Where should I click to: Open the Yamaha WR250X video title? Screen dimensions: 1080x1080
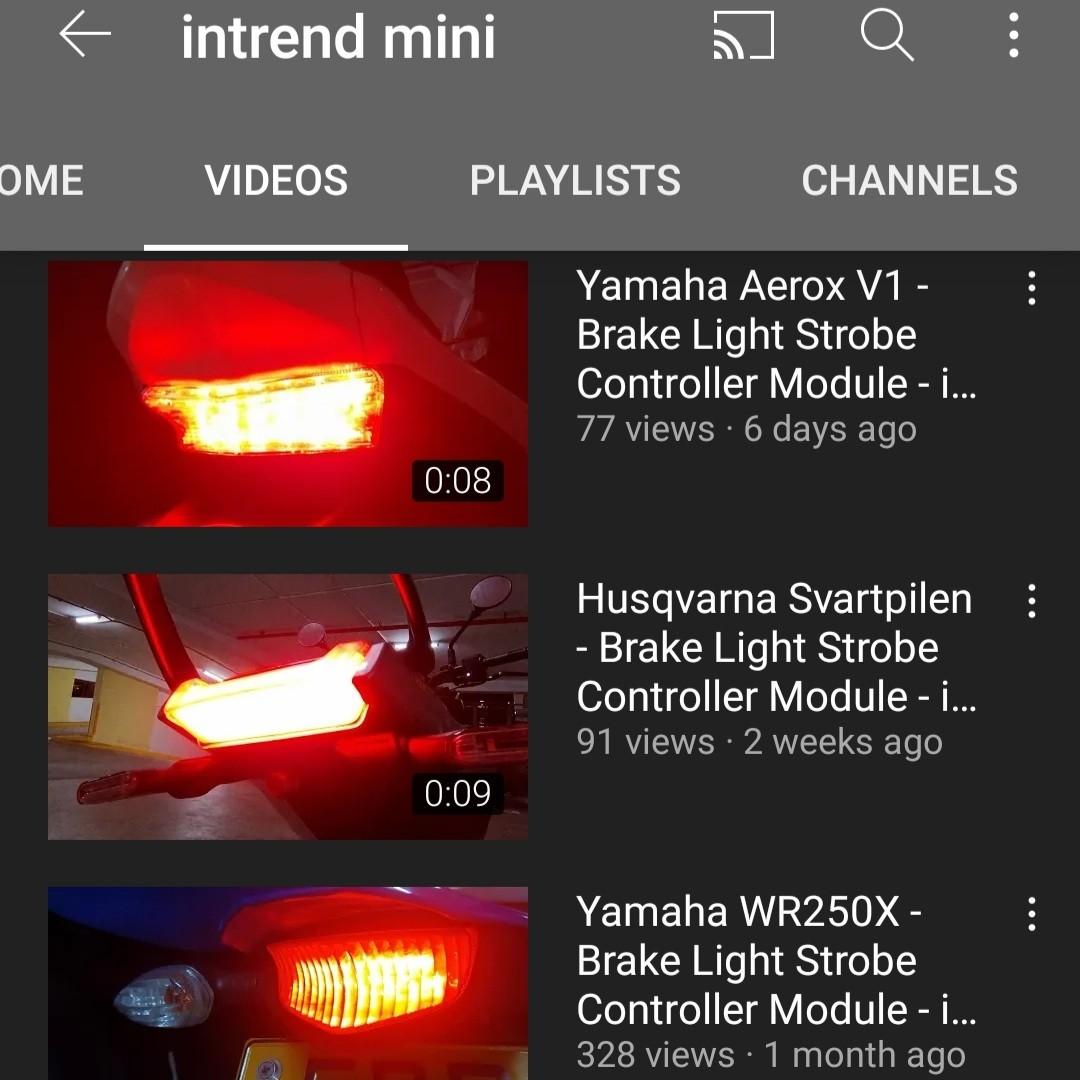coord(776,960)
